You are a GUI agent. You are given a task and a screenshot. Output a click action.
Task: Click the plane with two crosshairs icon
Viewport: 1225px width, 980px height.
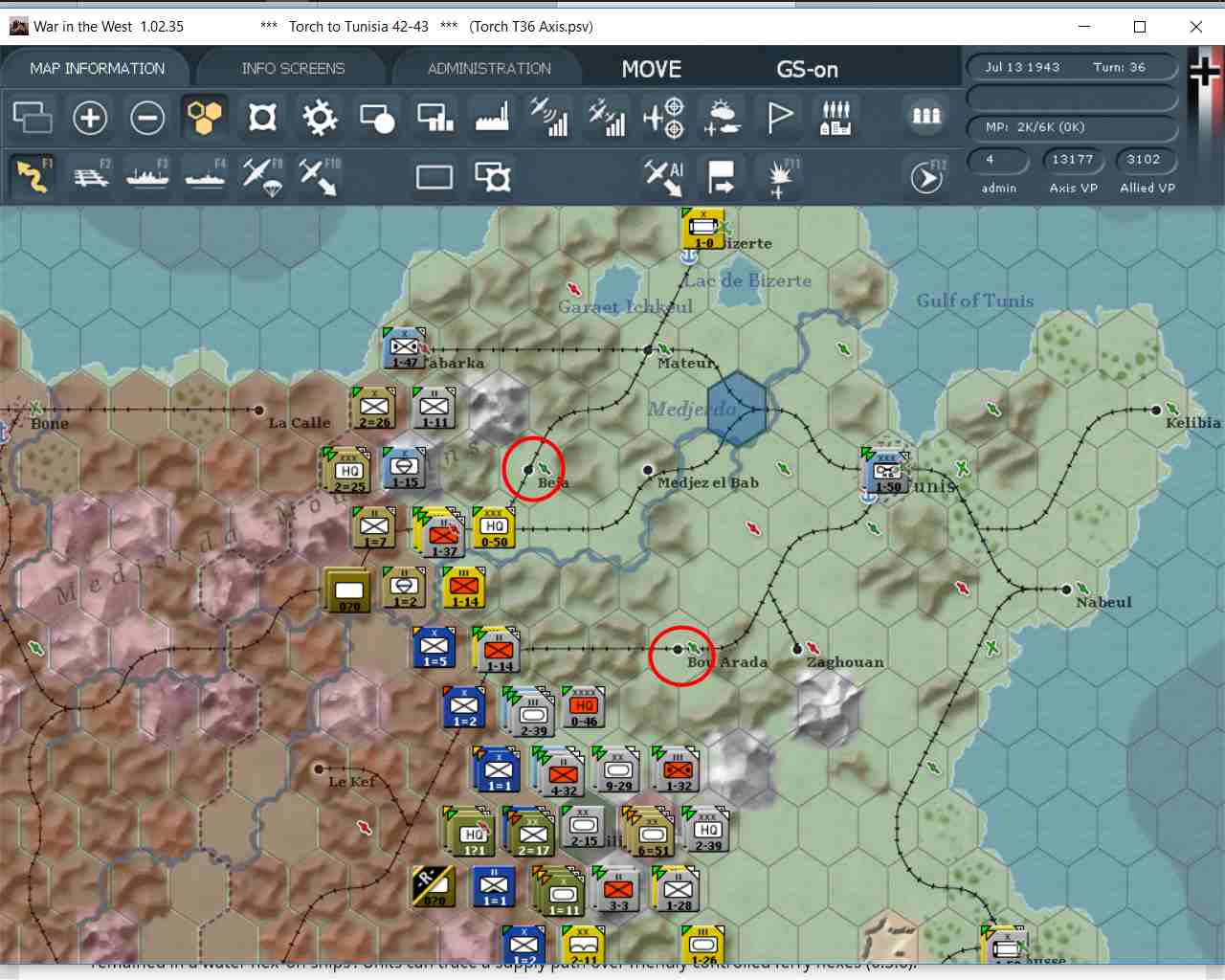[664, 118]
